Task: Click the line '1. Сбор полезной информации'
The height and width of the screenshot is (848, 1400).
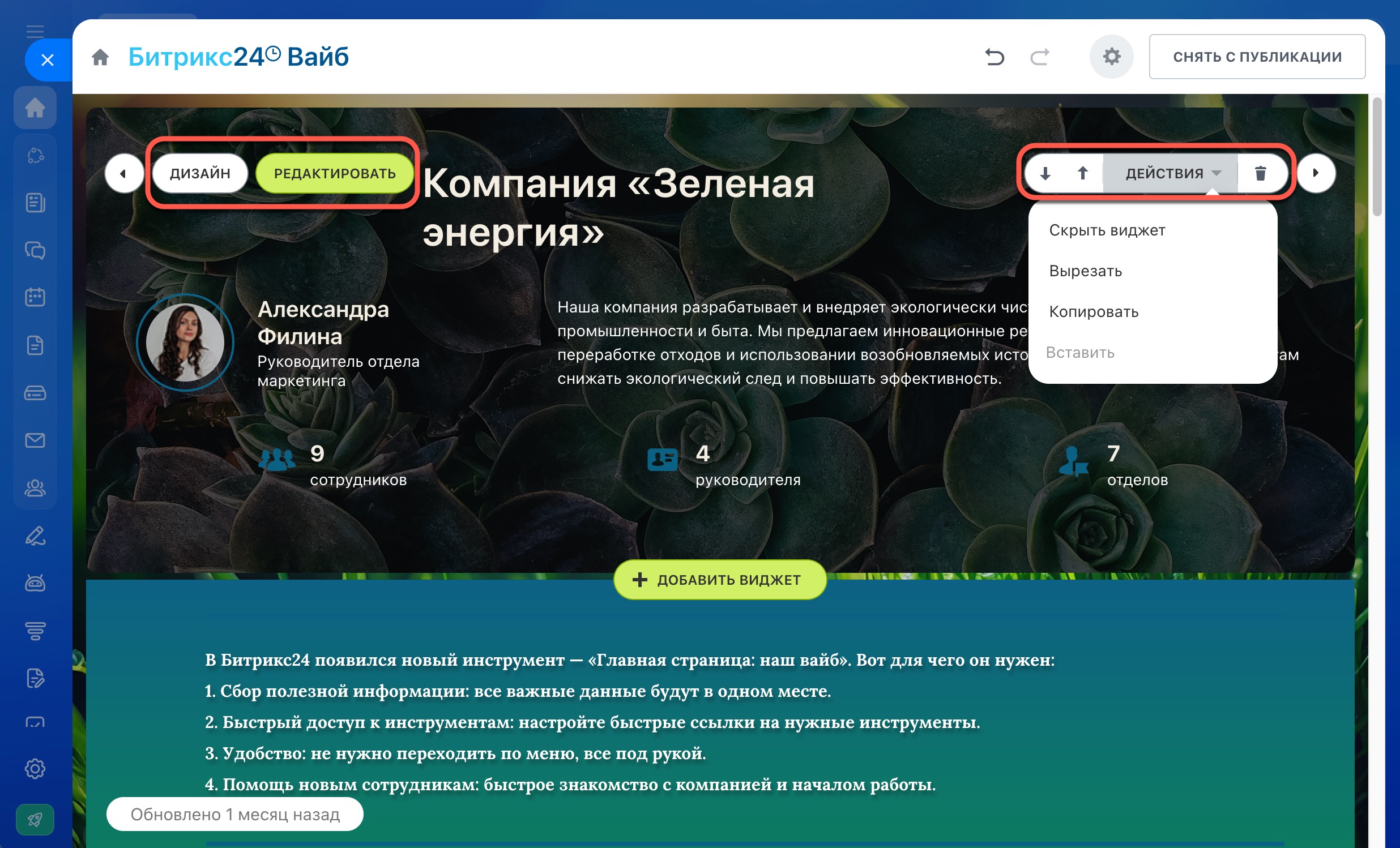Action: [x=518, y=691]
